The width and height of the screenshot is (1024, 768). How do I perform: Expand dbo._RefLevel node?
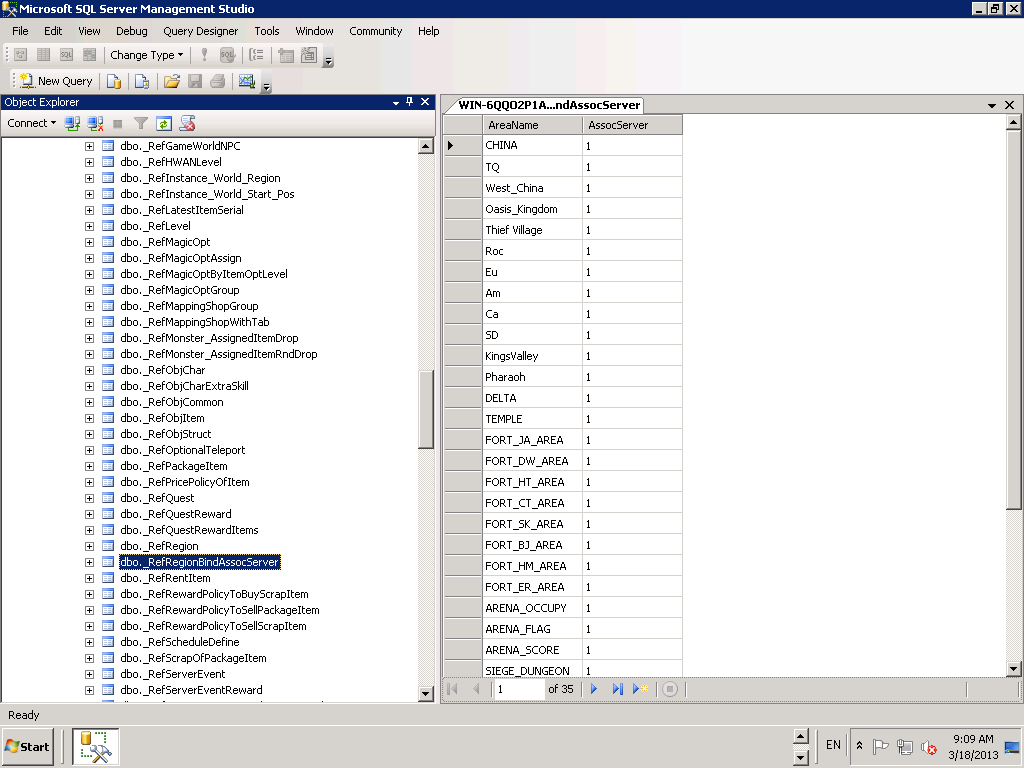click(x=89, y=226)
